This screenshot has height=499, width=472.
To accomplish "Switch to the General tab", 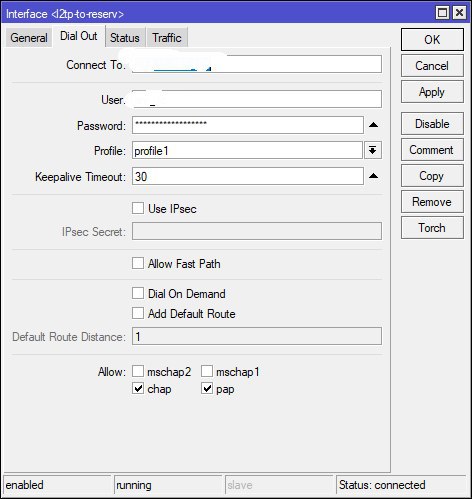I will 29,37.
